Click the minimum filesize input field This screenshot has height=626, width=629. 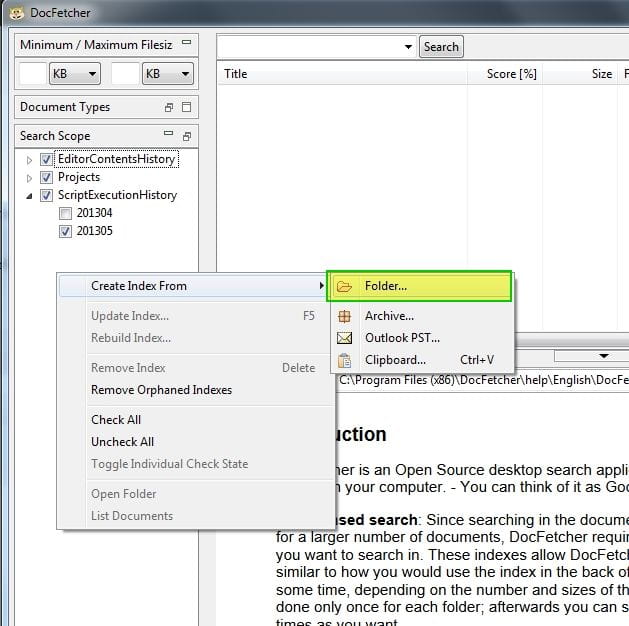coord(33,74)
